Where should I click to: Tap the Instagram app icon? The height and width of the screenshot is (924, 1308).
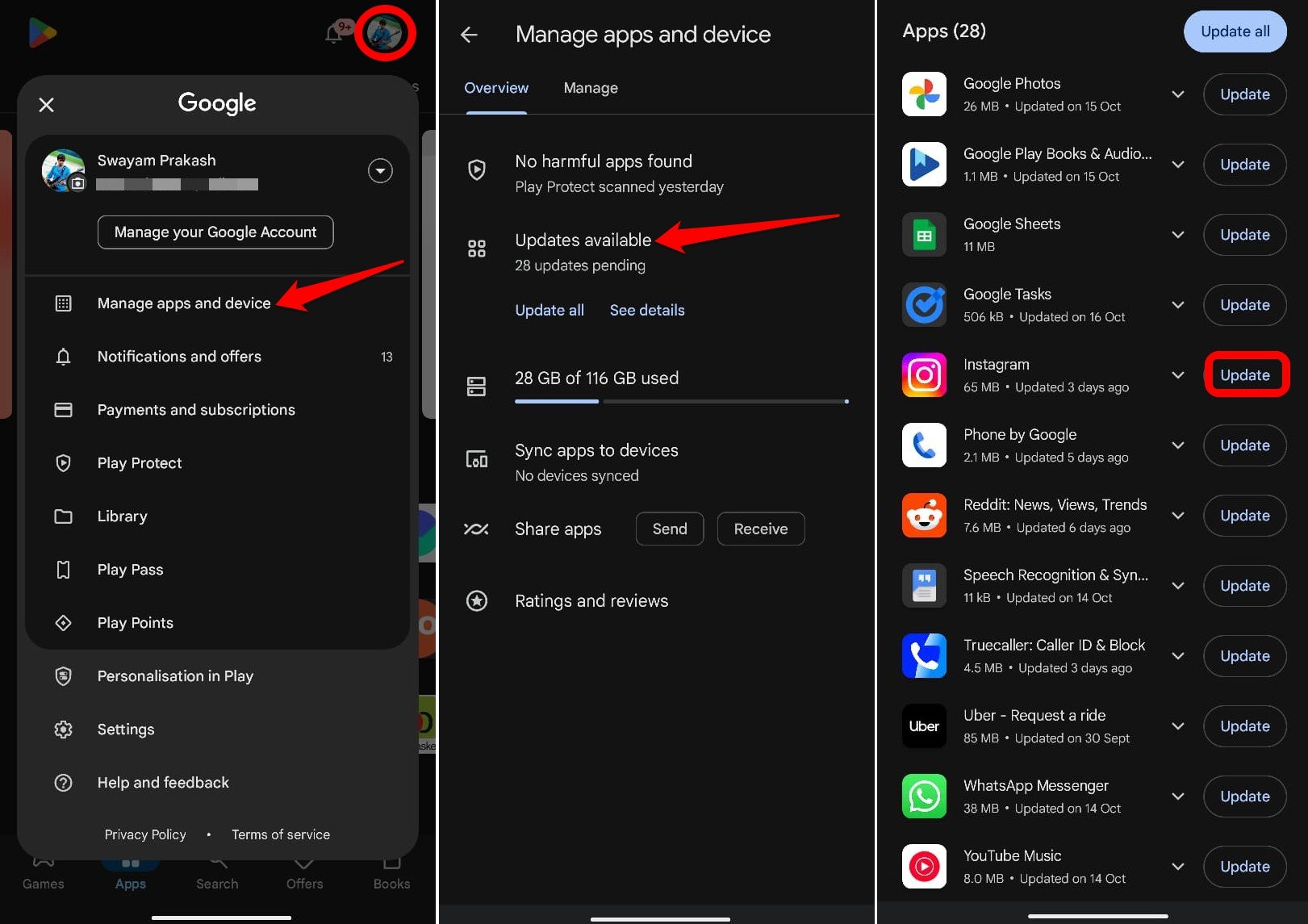pyautogui.click(x=924, y=375)
